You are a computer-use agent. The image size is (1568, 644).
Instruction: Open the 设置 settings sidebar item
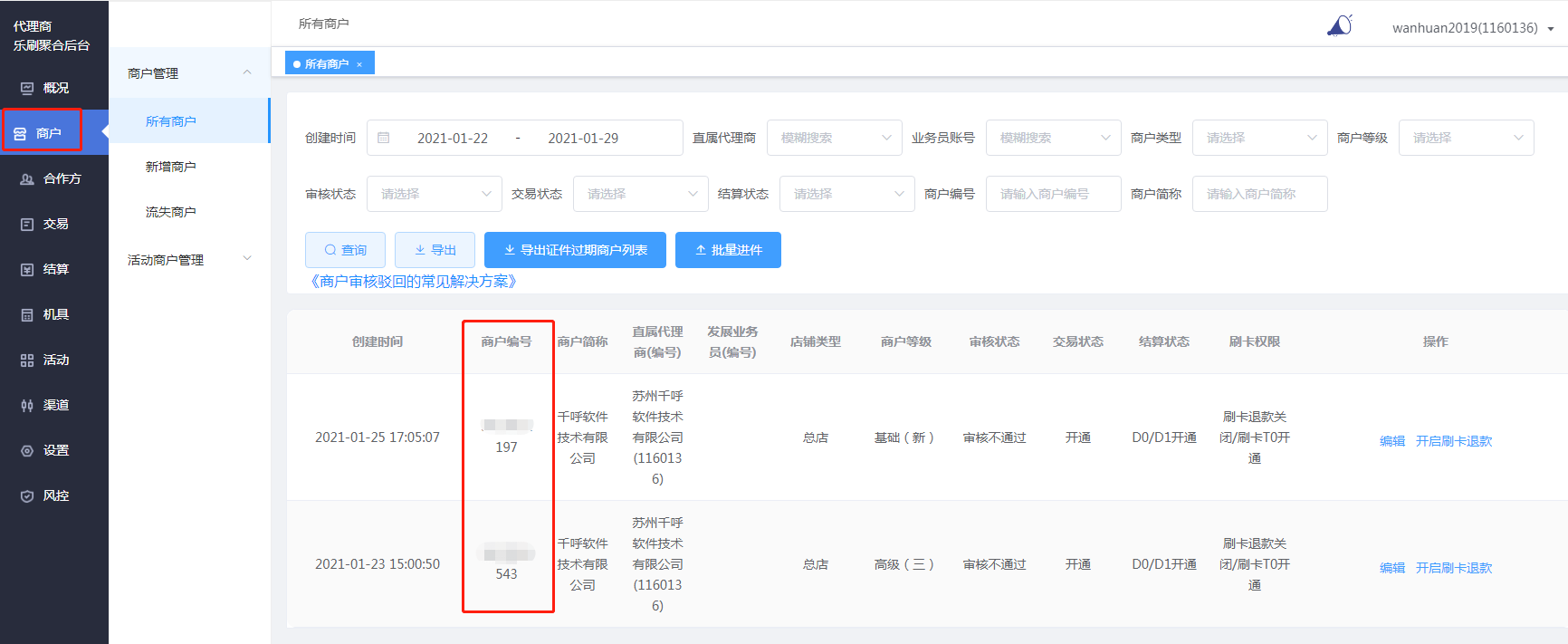pos(54,450)
